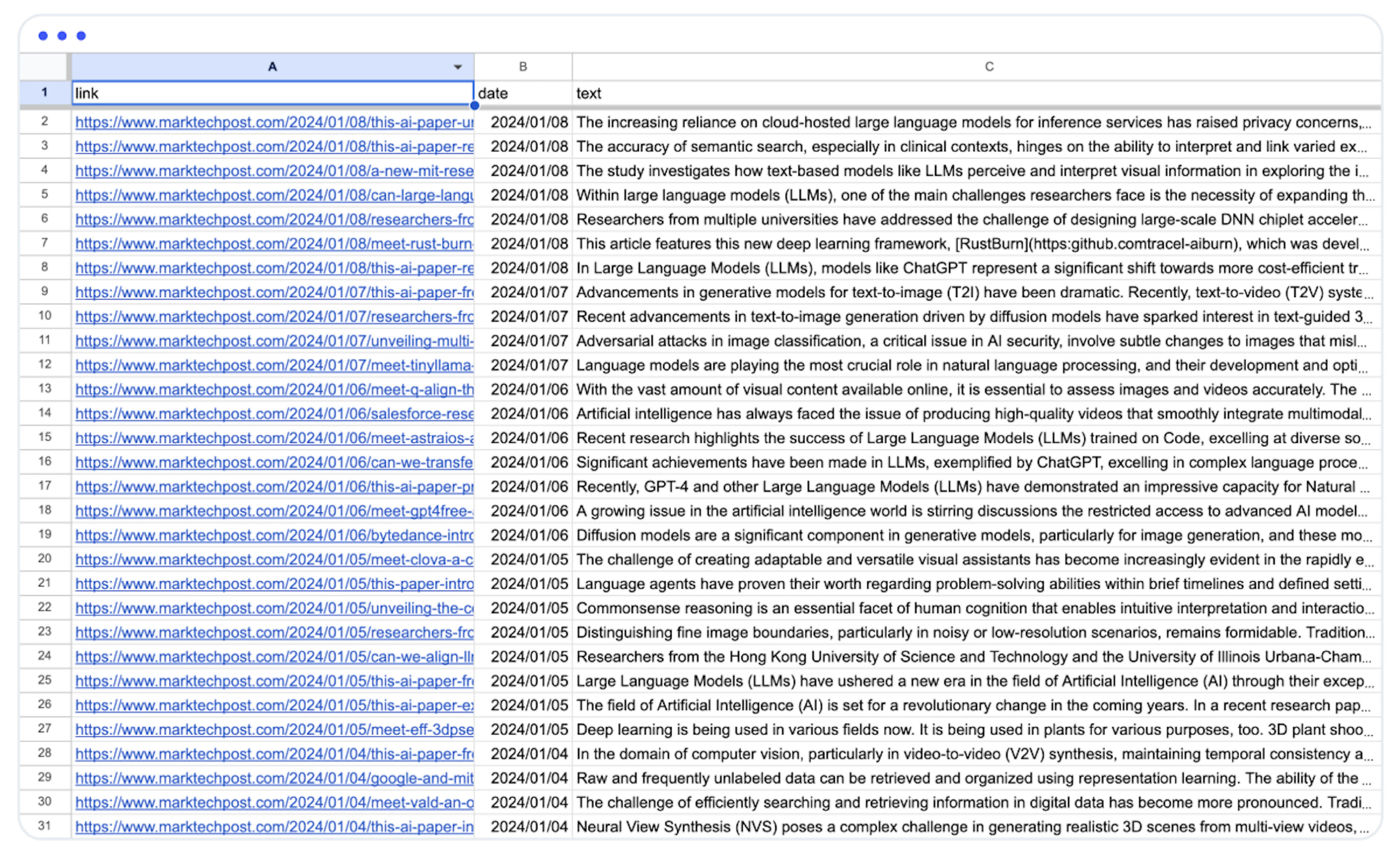
Task: Open the meet-rust-burn link
Action: [x=274, y=244]
